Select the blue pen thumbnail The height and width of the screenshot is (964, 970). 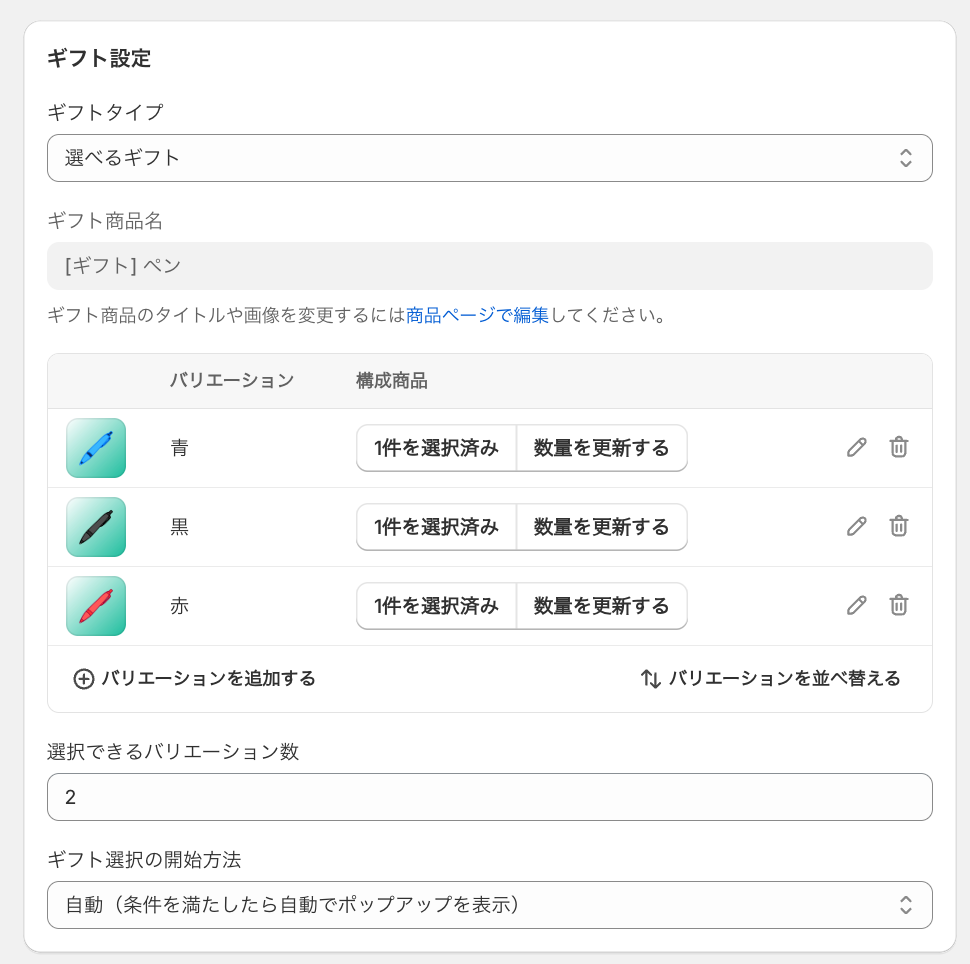tap(96, 448)
